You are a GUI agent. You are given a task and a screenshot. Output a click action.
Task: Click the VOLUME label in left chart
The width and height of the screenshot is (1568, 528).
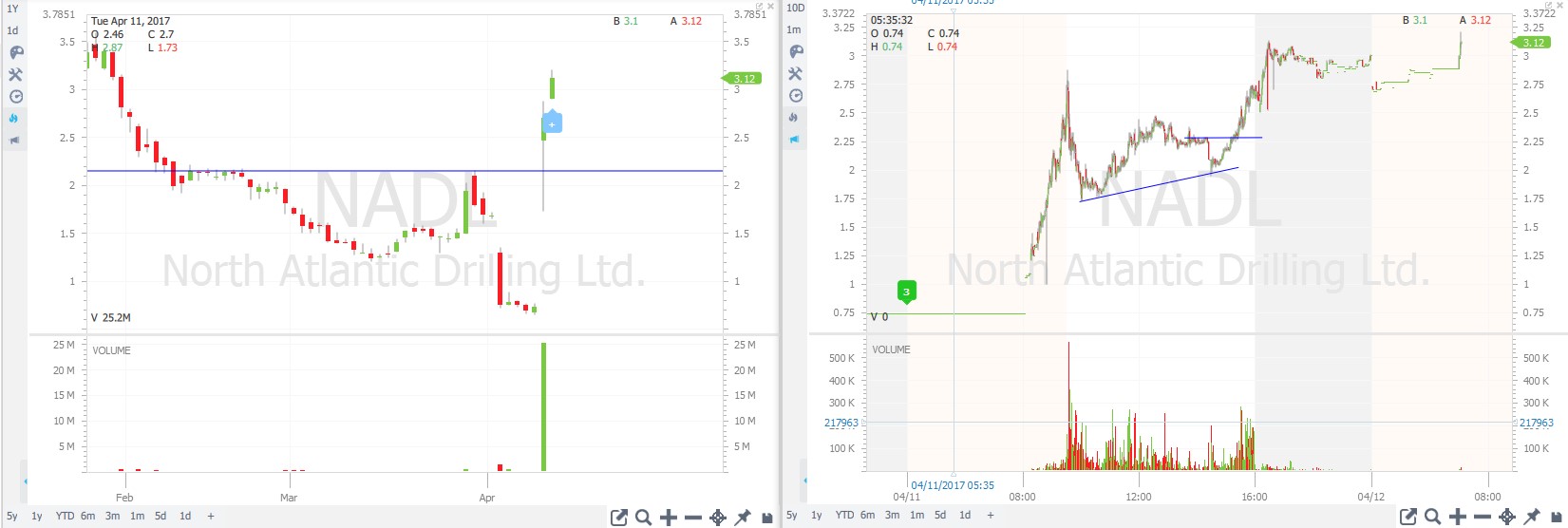click(x=111, y=350)
